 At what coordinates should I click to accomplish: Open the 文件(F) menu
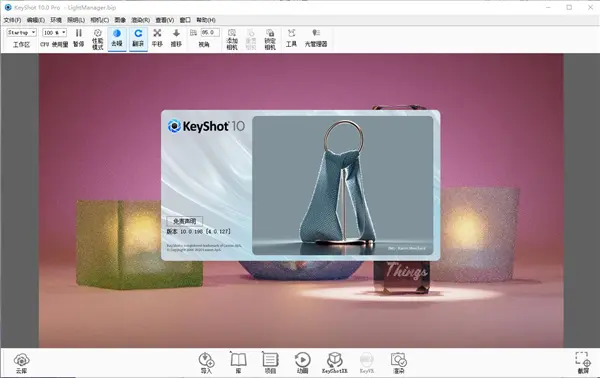[12, 20]
